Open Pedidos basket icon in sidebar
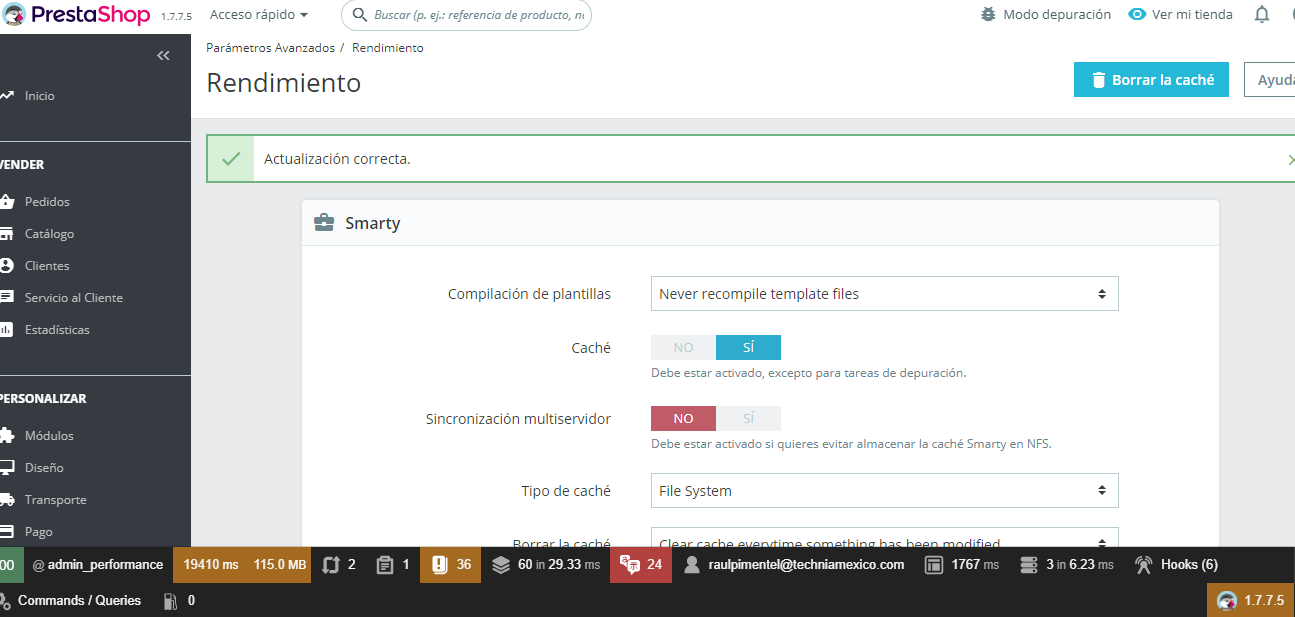The width and height of the screenshot is (1295, 617). click(6, 202)
